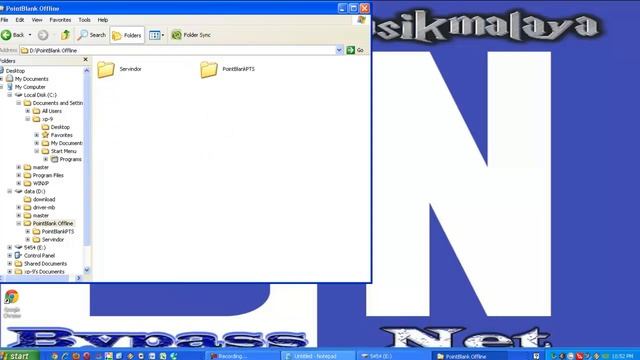The height and width of the screenshot is (360, 640).
Task: Select driver-mb folder in tree
Action: click(x=44, y=207)
